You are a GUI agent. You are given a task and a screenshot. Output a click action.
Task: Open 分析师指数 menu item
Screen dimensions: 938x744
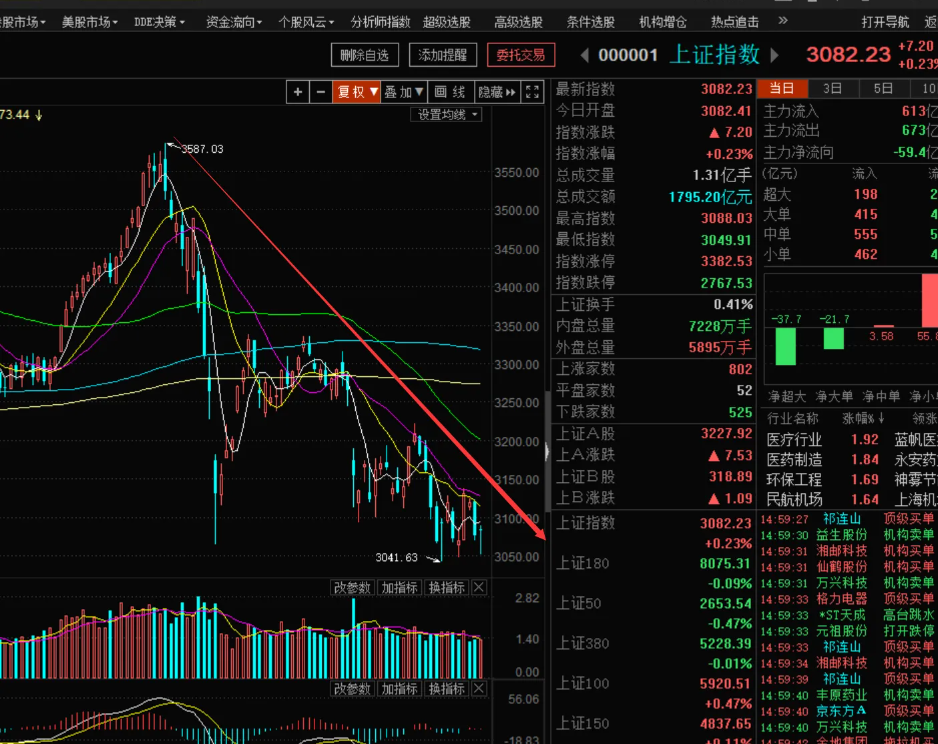[x=380, y=22]
